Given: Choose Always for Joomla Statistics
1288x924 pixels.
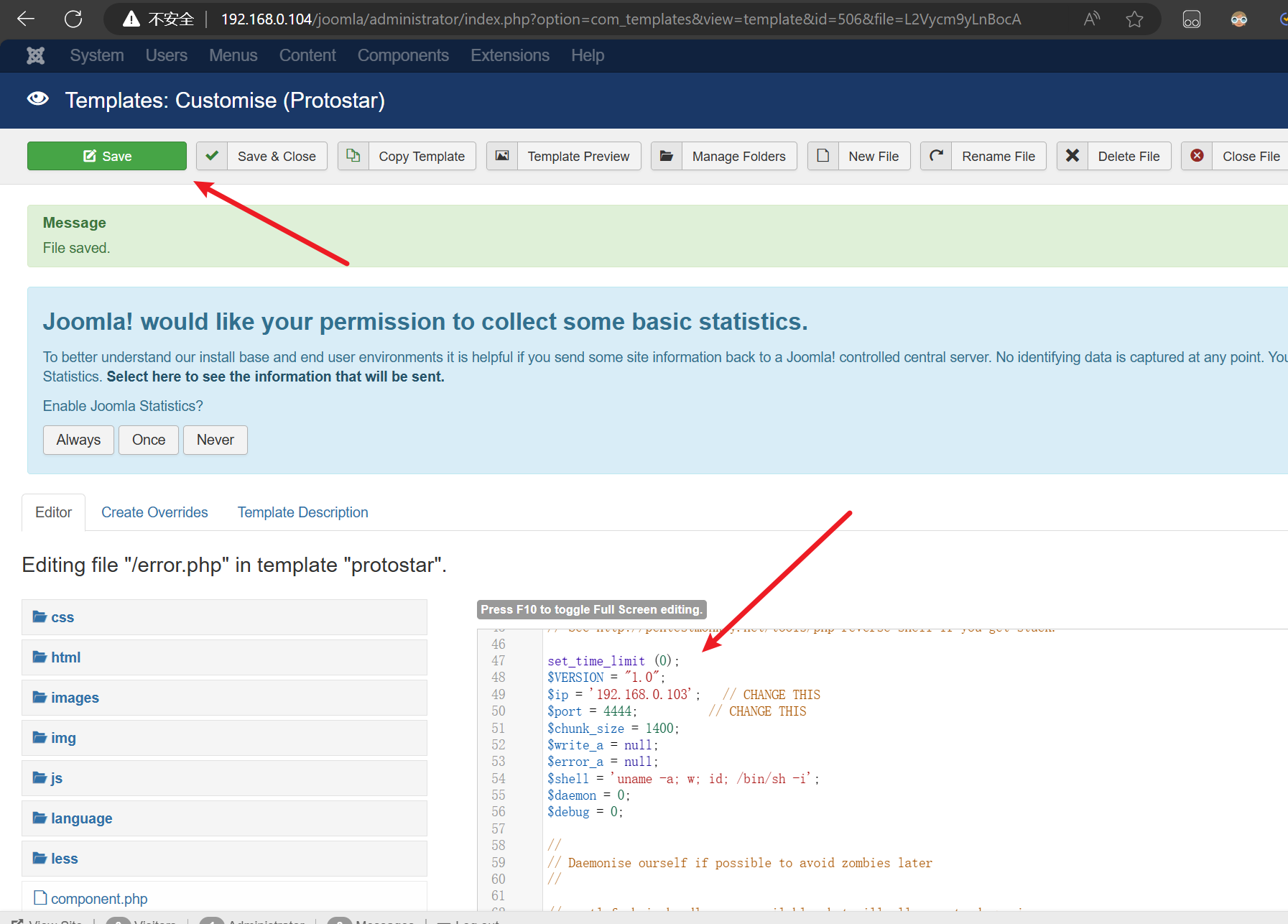Looking at the screenshot, I should click(79, 440).
